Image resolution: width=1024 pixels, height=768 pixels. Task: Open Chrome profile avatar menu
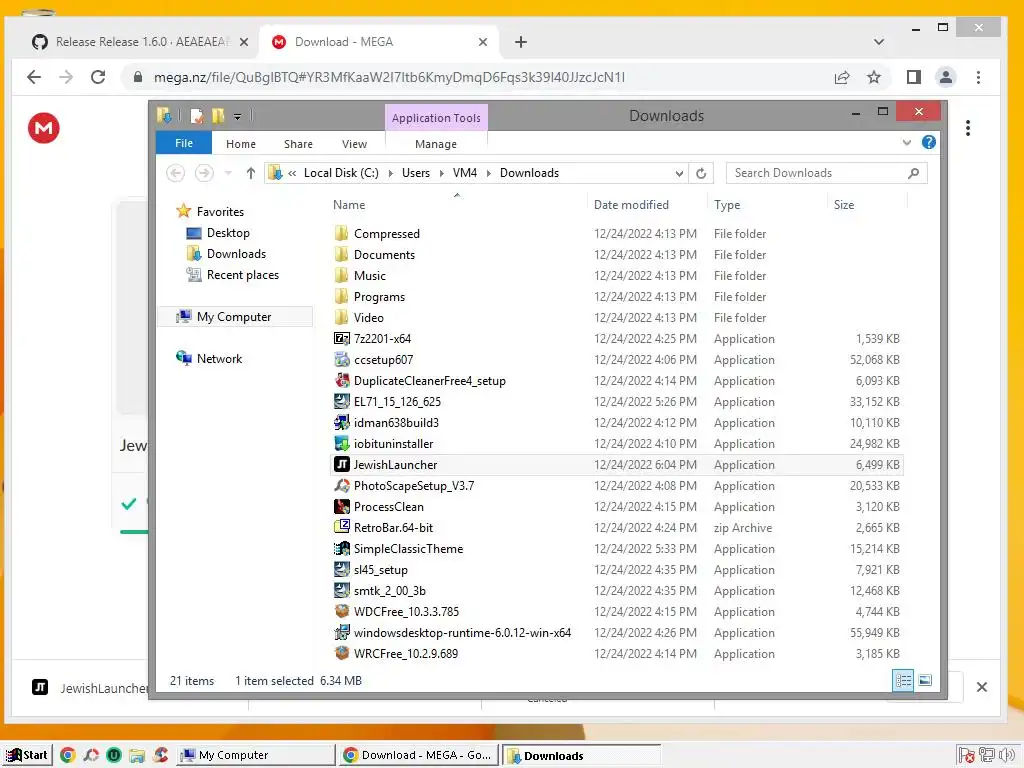pyautogui.click(x=945, y=77)
